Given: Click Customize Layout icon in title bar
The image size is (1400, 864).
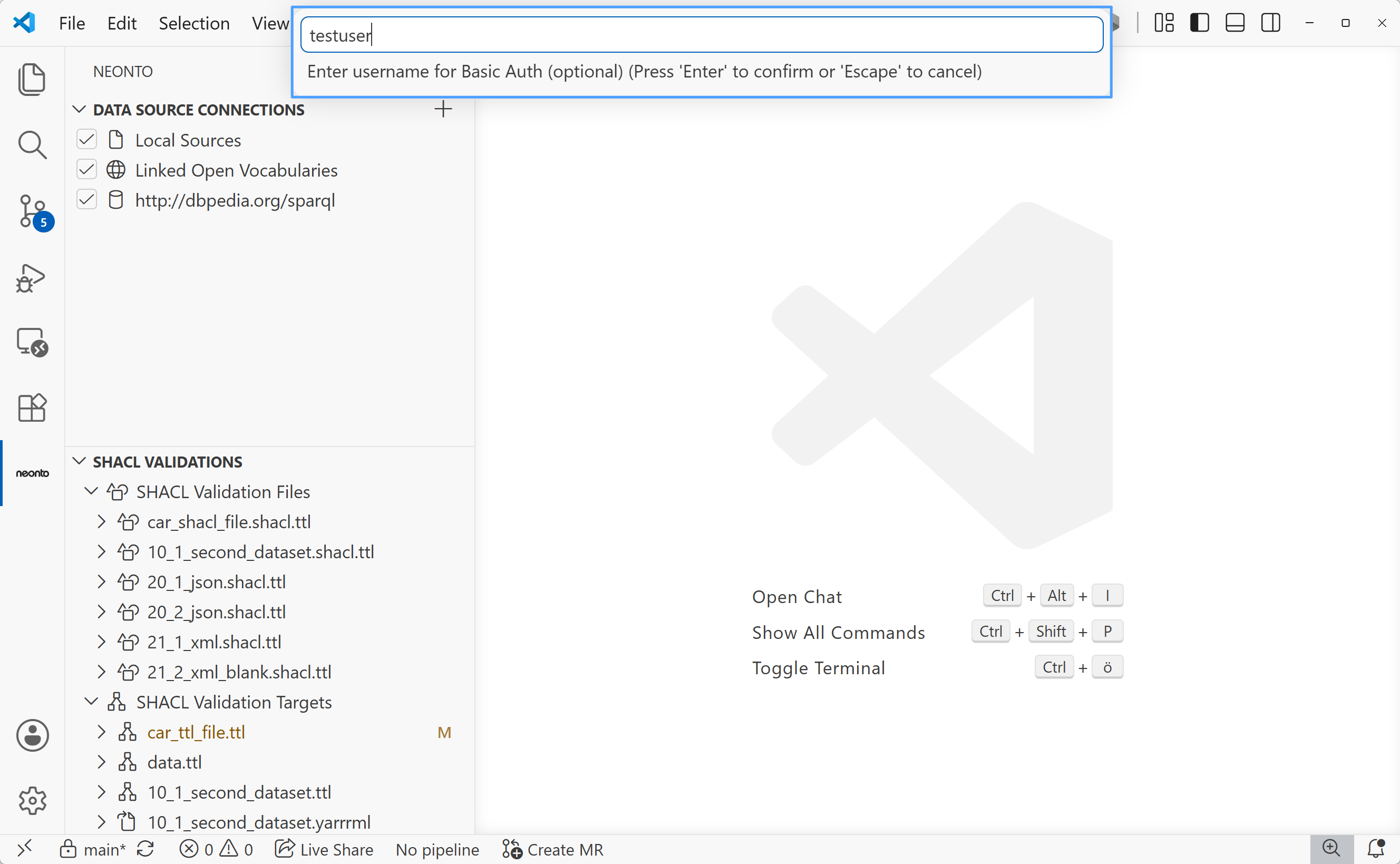Looking at the screenshot, I should 1164,23.
